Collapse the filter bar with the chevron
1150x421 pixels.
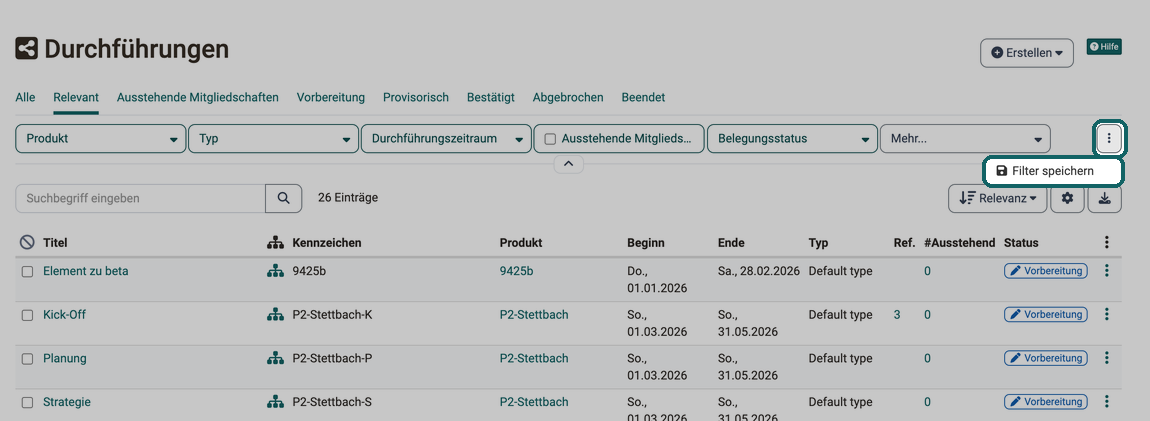click(x=568, y=164)
